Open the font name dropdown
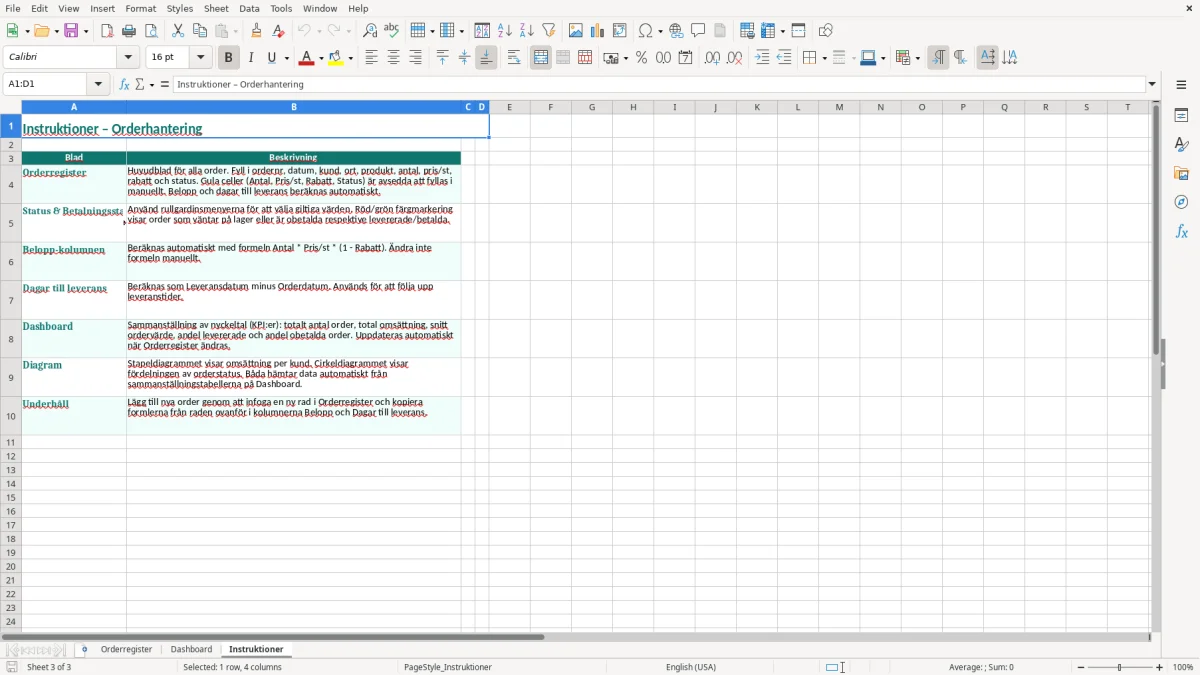 tap(128, 58)
